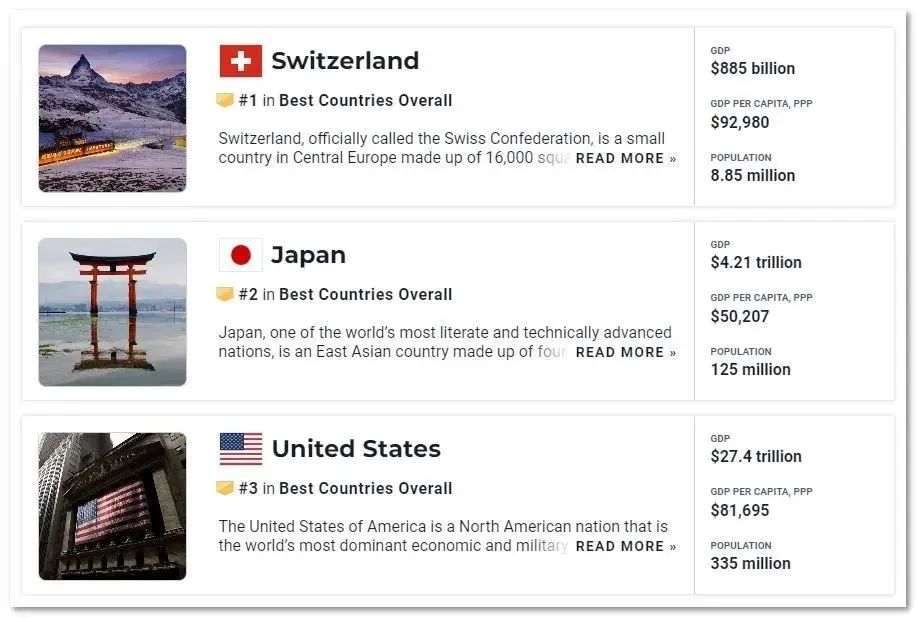Click the gold ranking badge beside #1
The height and width of the screenshot is (618, 917).
(x=225, y=100)
